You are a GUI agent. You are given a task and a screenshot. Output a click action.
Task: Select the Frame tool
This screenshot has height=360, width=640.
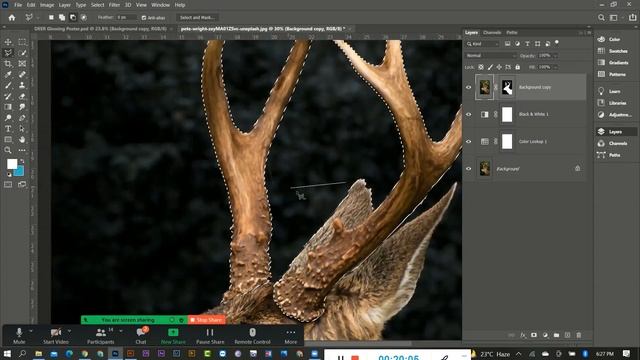tap(22, 64)
